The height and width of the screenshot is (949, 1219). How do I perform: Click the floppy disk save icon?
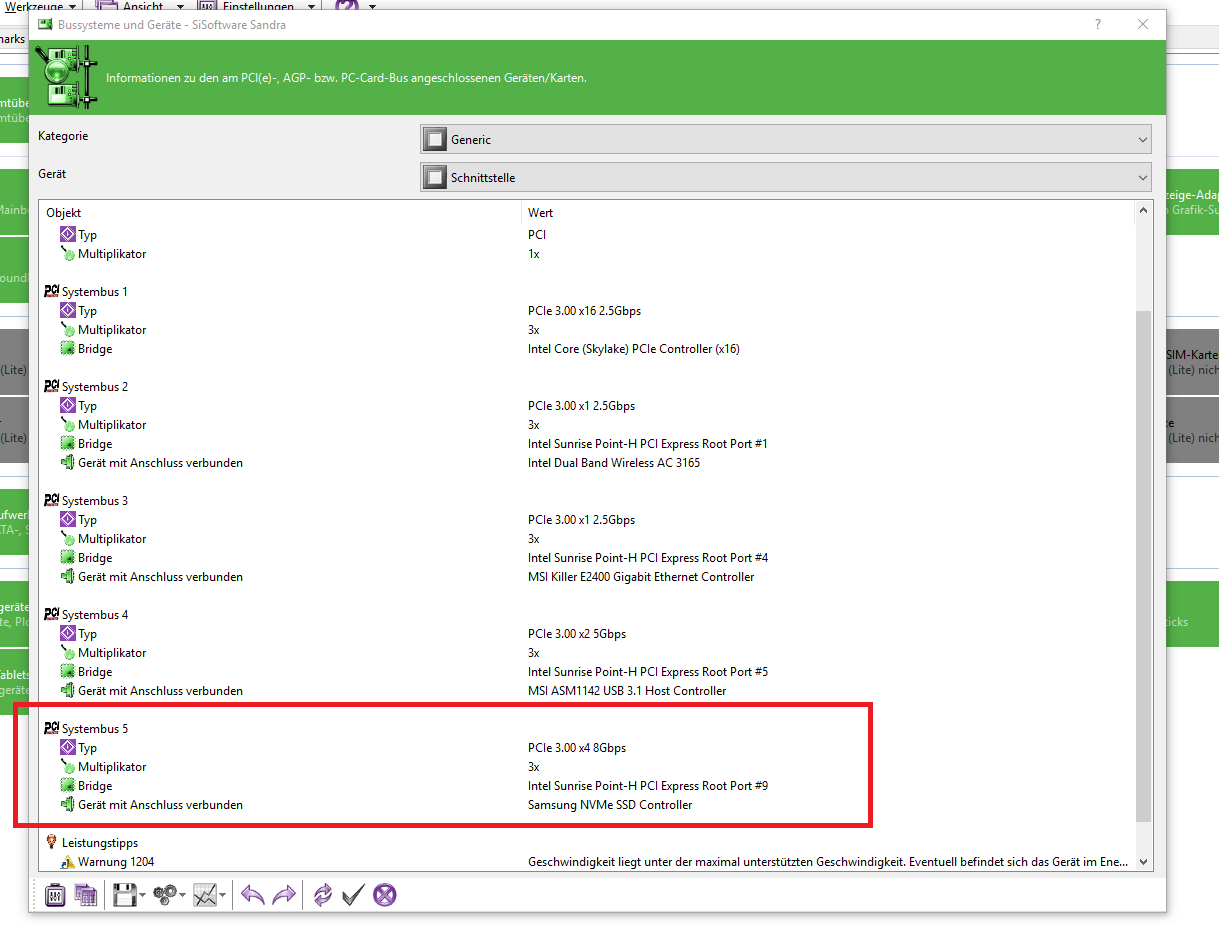(124, 895)
